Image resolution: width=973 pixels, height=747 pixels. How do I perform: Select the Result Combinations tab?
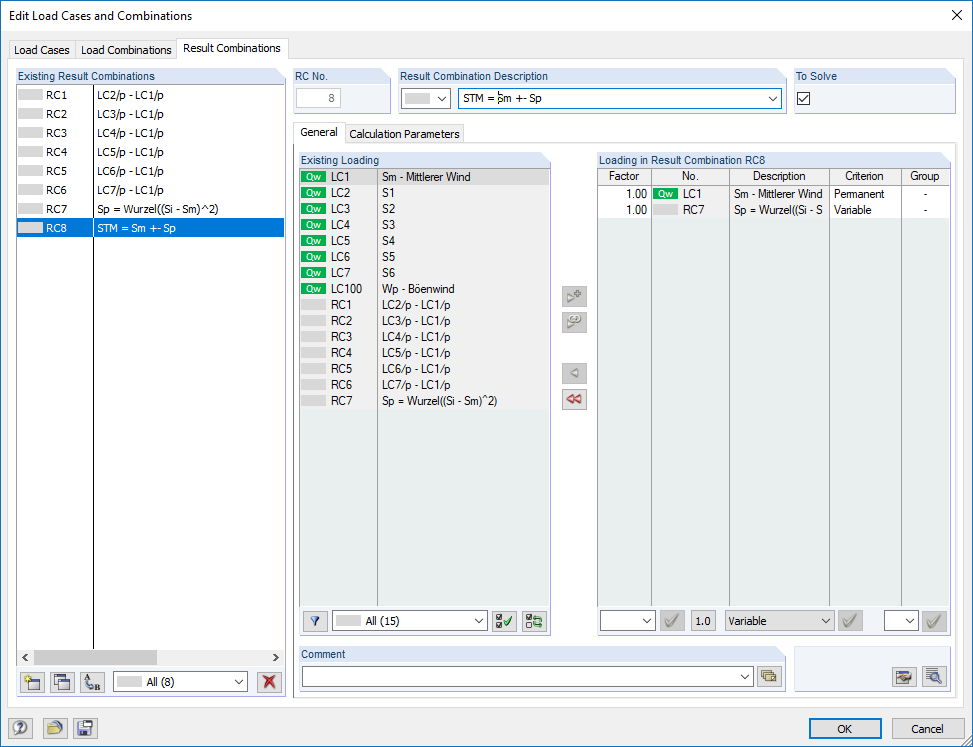tap(232, 48)
